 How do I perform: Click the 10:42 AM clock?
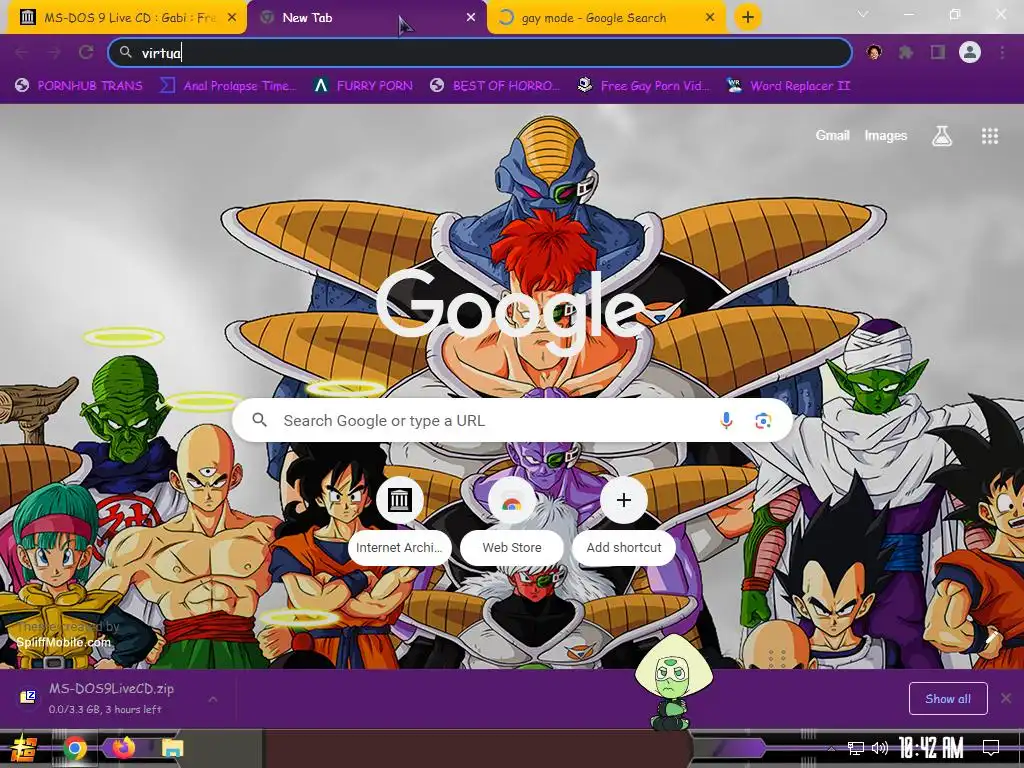coord(931,748)
